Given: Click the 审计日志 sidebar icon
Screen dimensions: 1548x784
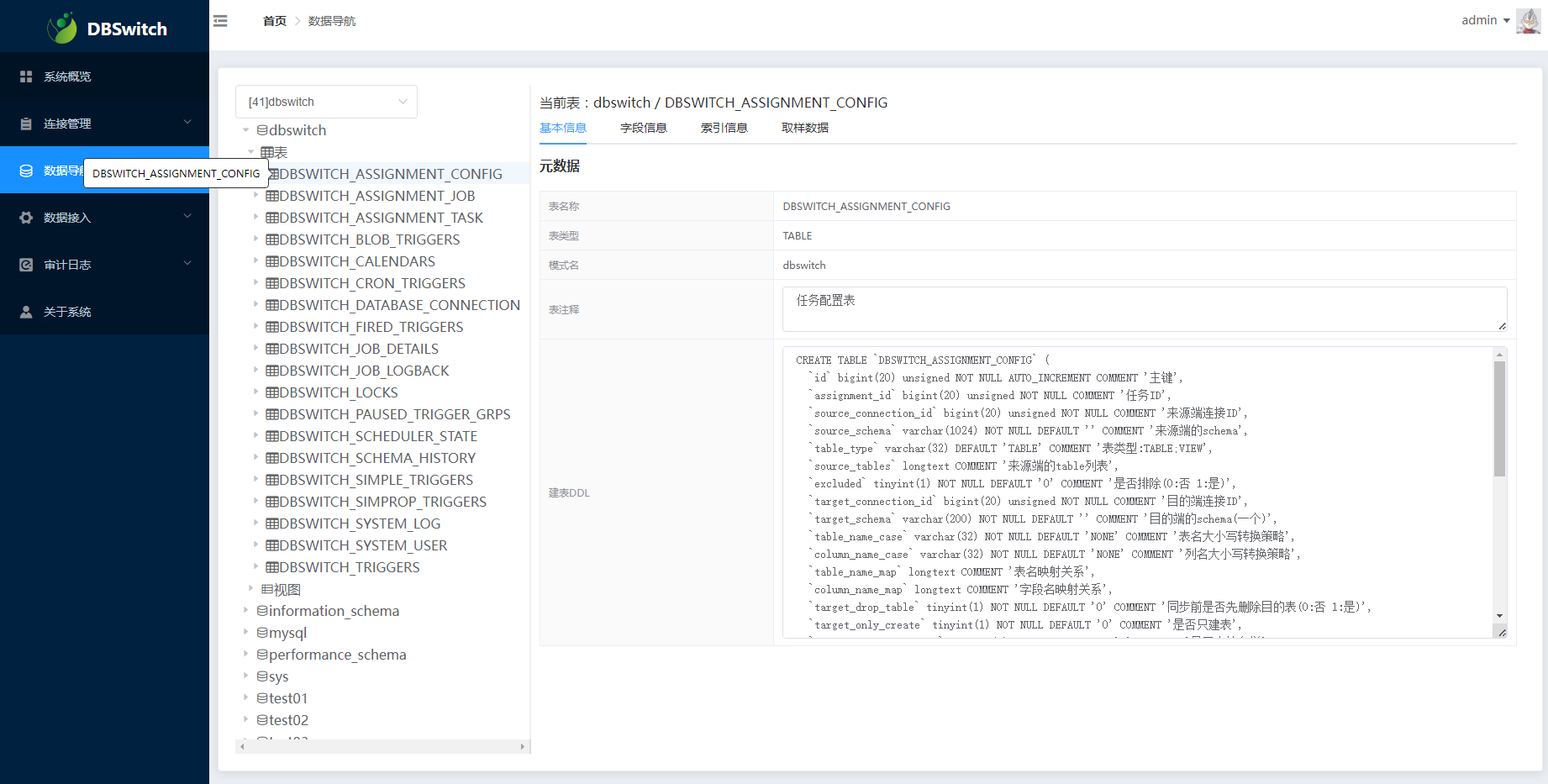Looking at the screenshot, I should (26, 265).
